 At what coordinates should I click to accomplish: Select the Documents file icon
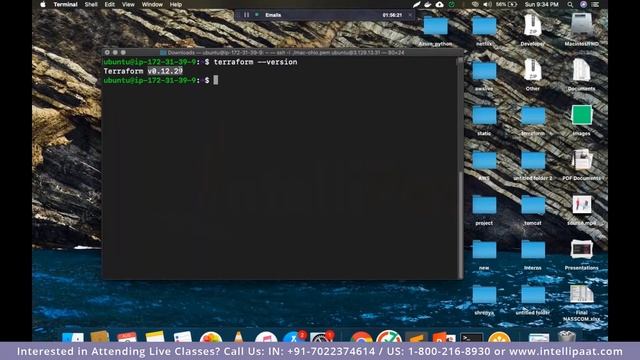(581, 70)
